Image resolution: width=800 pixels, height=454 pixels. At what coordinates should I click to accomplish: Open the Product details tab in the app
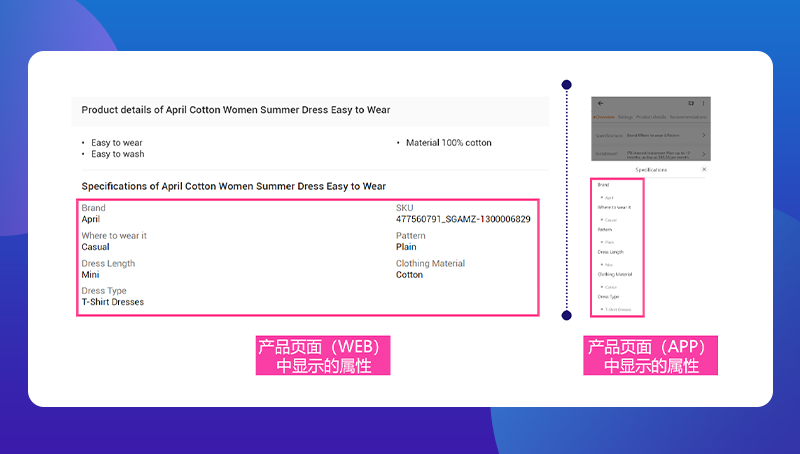[651, 117]
